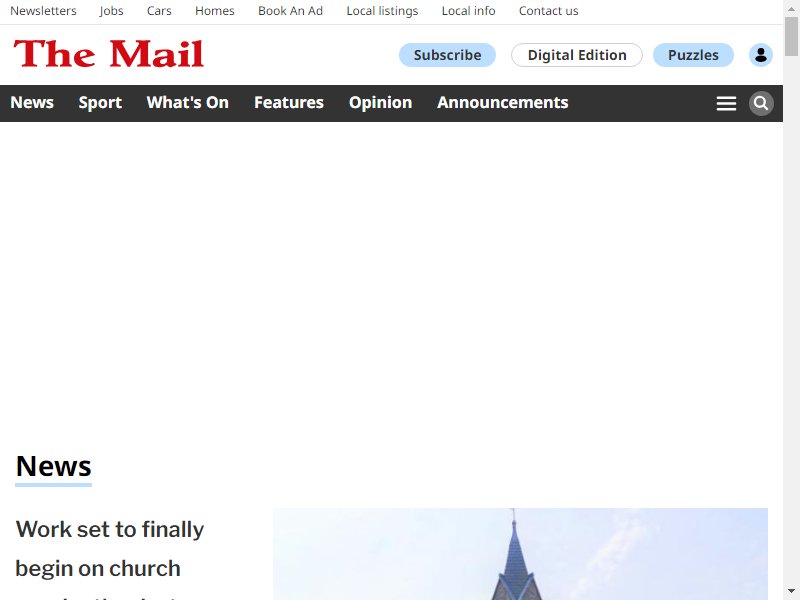Open the Announcements section

pos(503,103)
